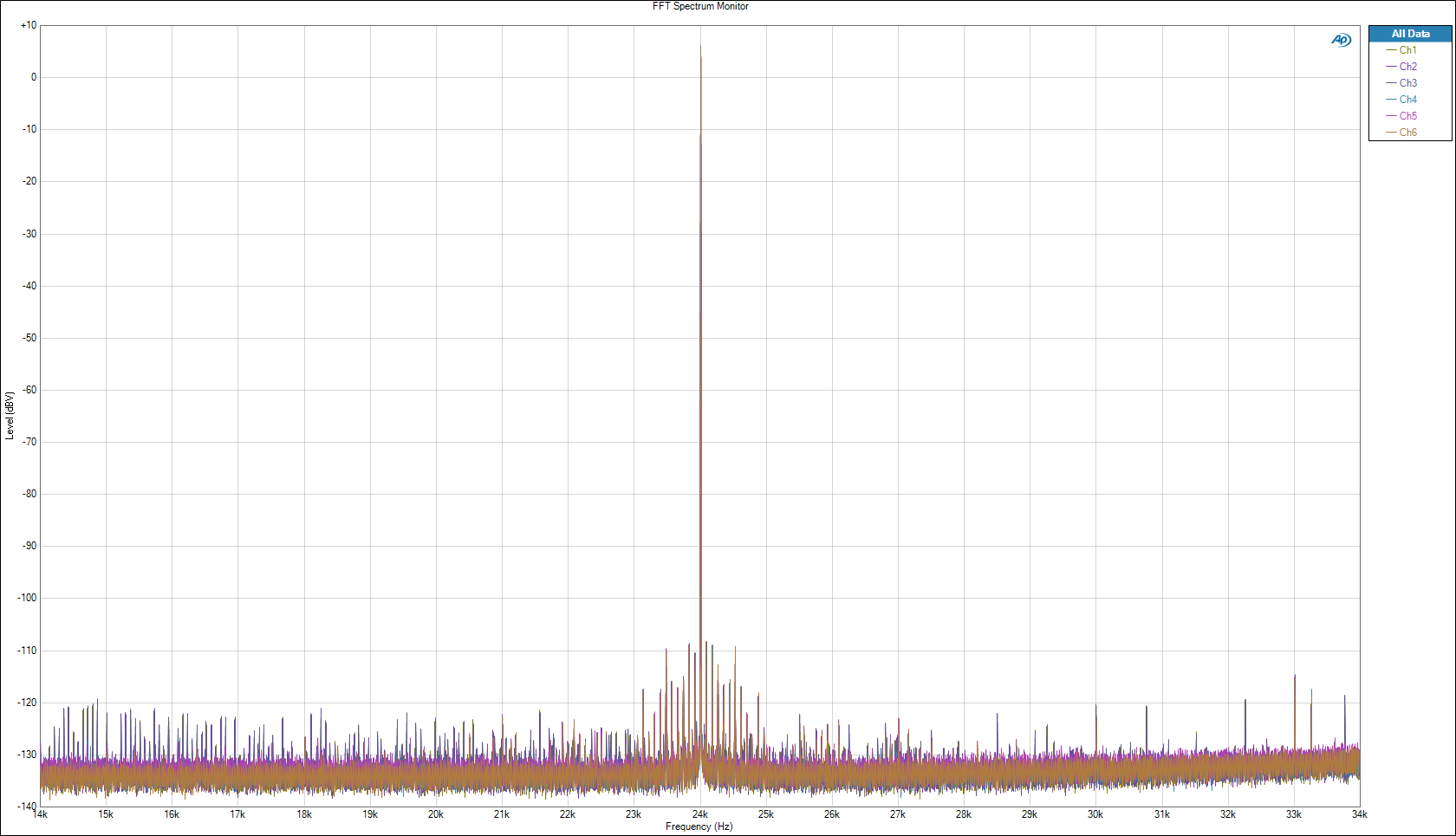The image size is (1456, 836).
Task: Click the 27k frequency axis tick label
Action: click(898, 814)
